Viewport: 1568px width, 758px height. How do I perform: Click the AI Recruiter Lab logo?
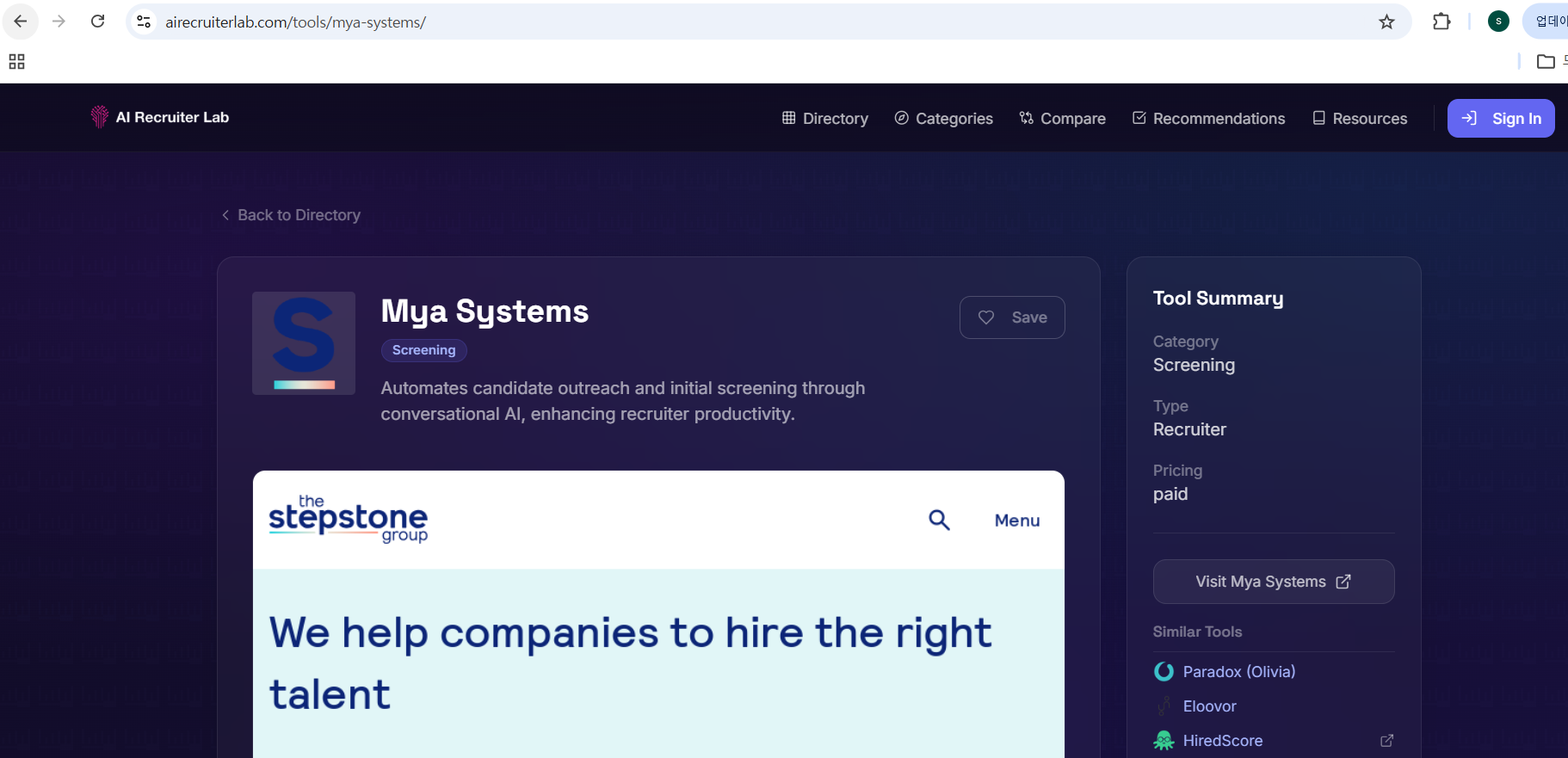point(160,117)
